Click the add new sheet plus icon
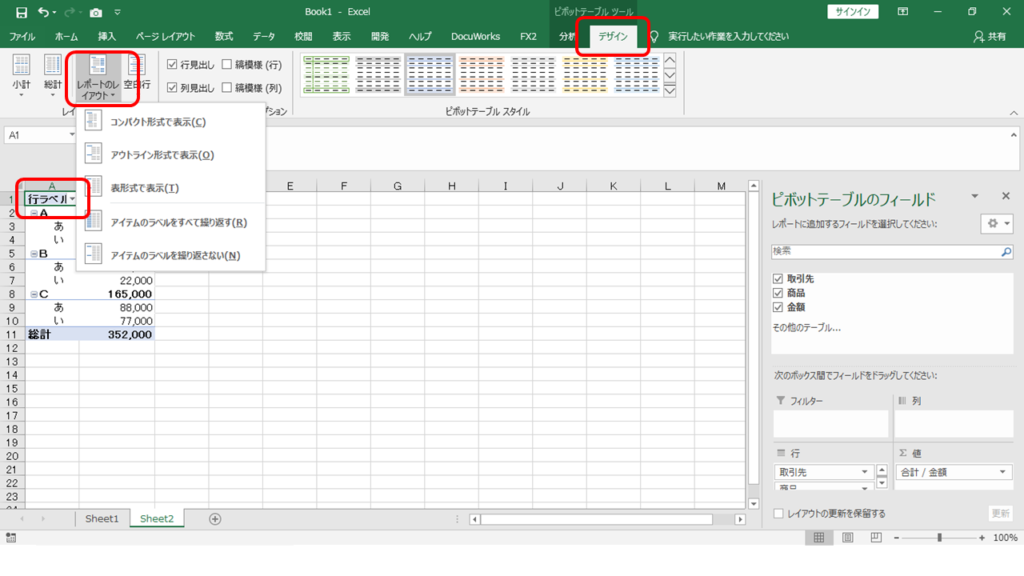Image resolution: width=1024 pixels, height=576 pixels. 215,519
